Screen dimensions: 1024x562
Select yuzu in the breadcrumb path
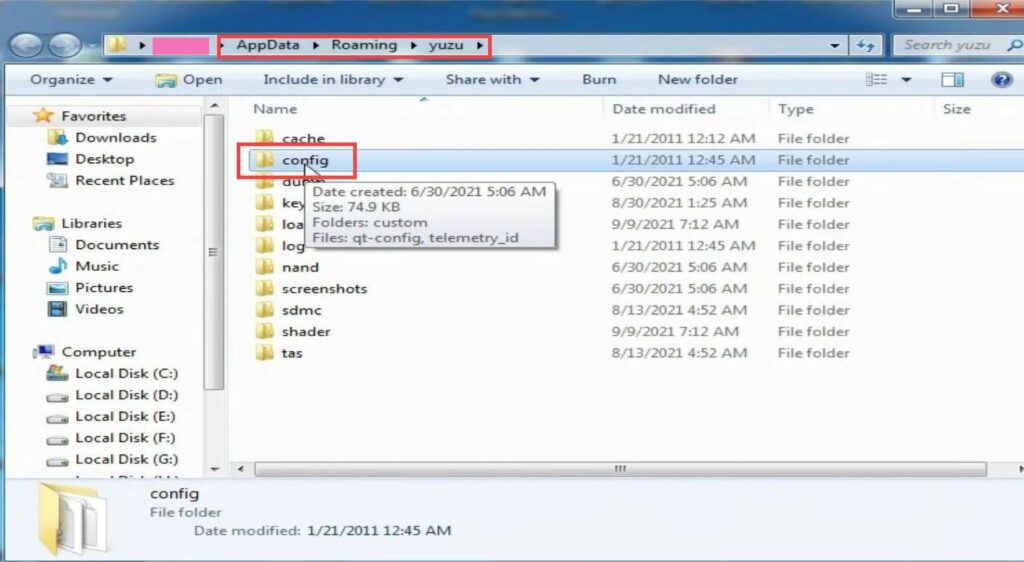(445, 45)
